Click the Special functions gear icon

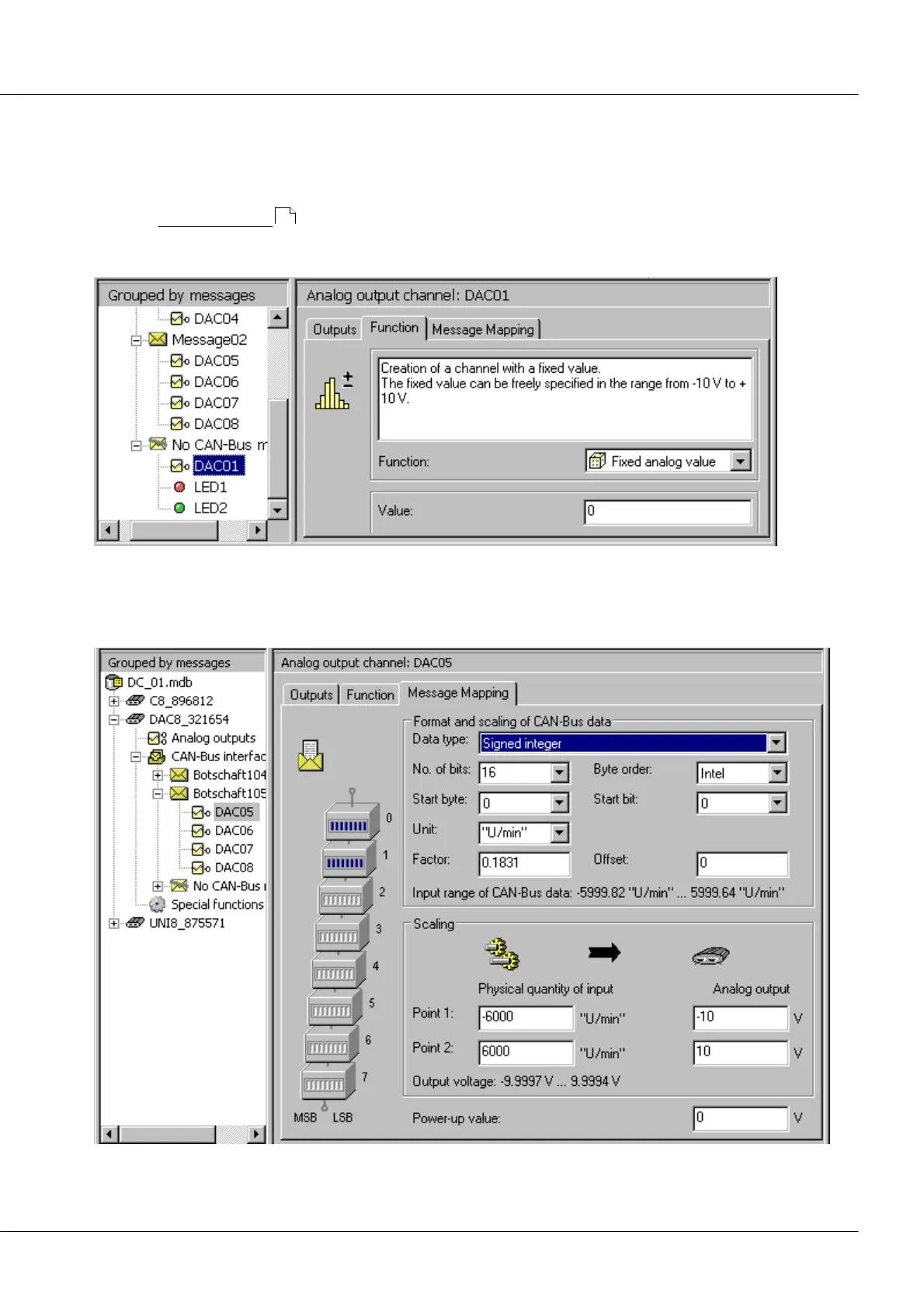point(158,905)
